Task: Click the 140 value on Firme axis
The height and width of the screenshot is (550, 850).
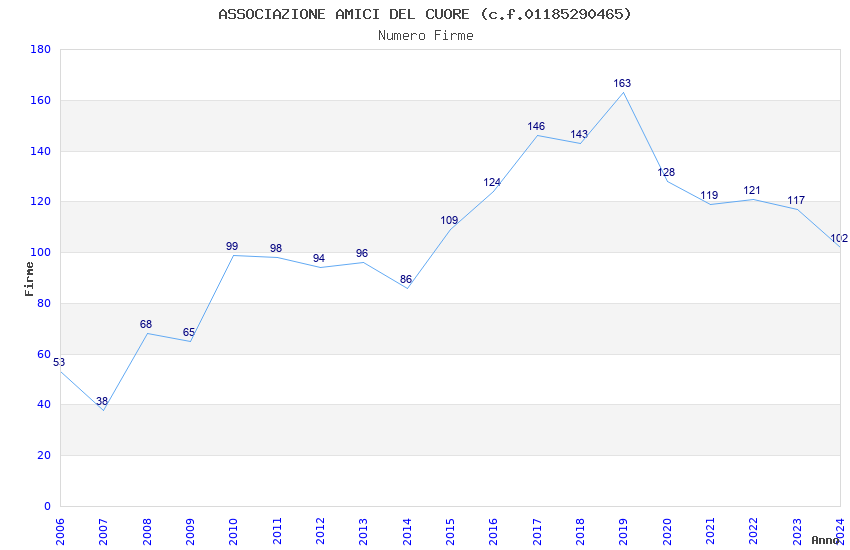Action: click(x=41, y=151)
